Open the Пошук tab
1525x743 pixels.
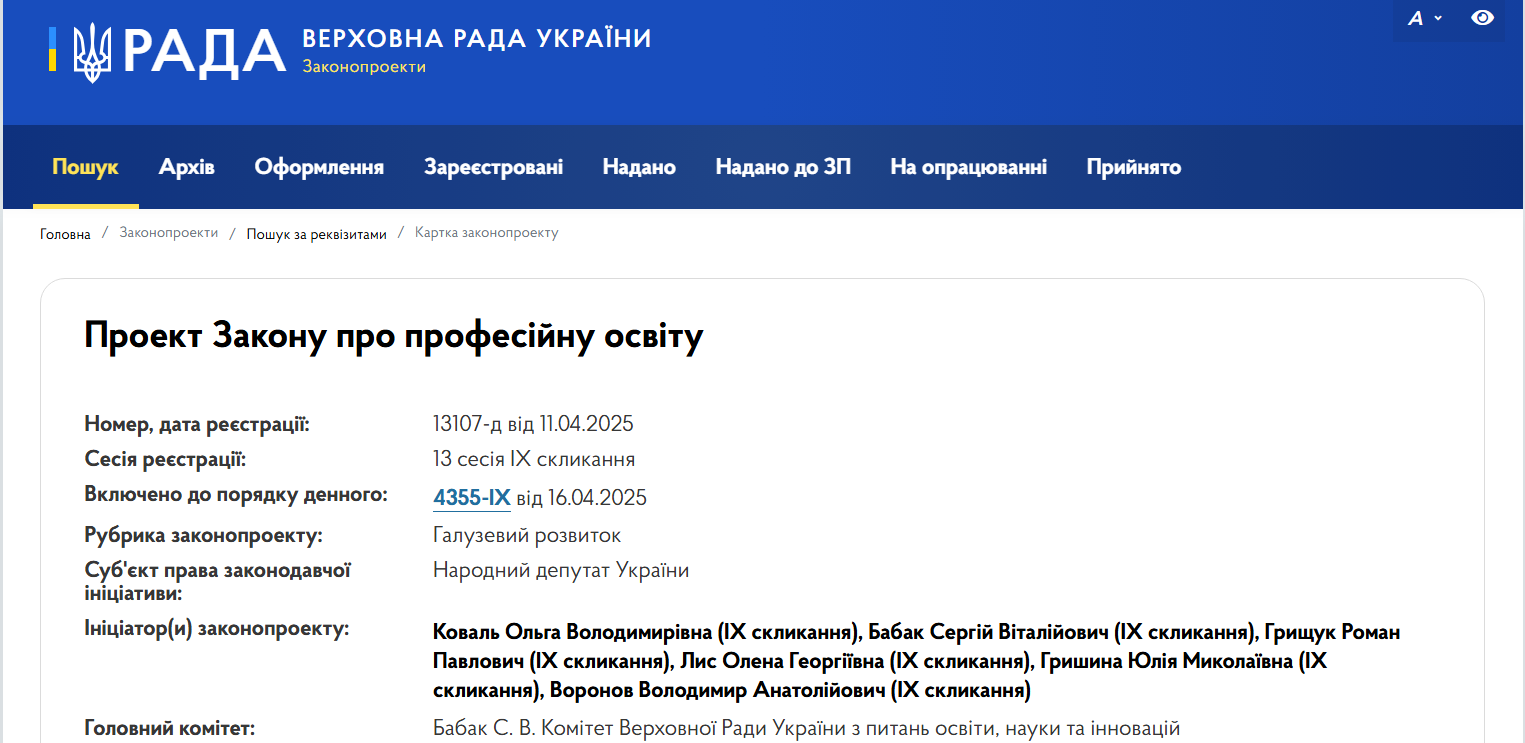point(85,167)
